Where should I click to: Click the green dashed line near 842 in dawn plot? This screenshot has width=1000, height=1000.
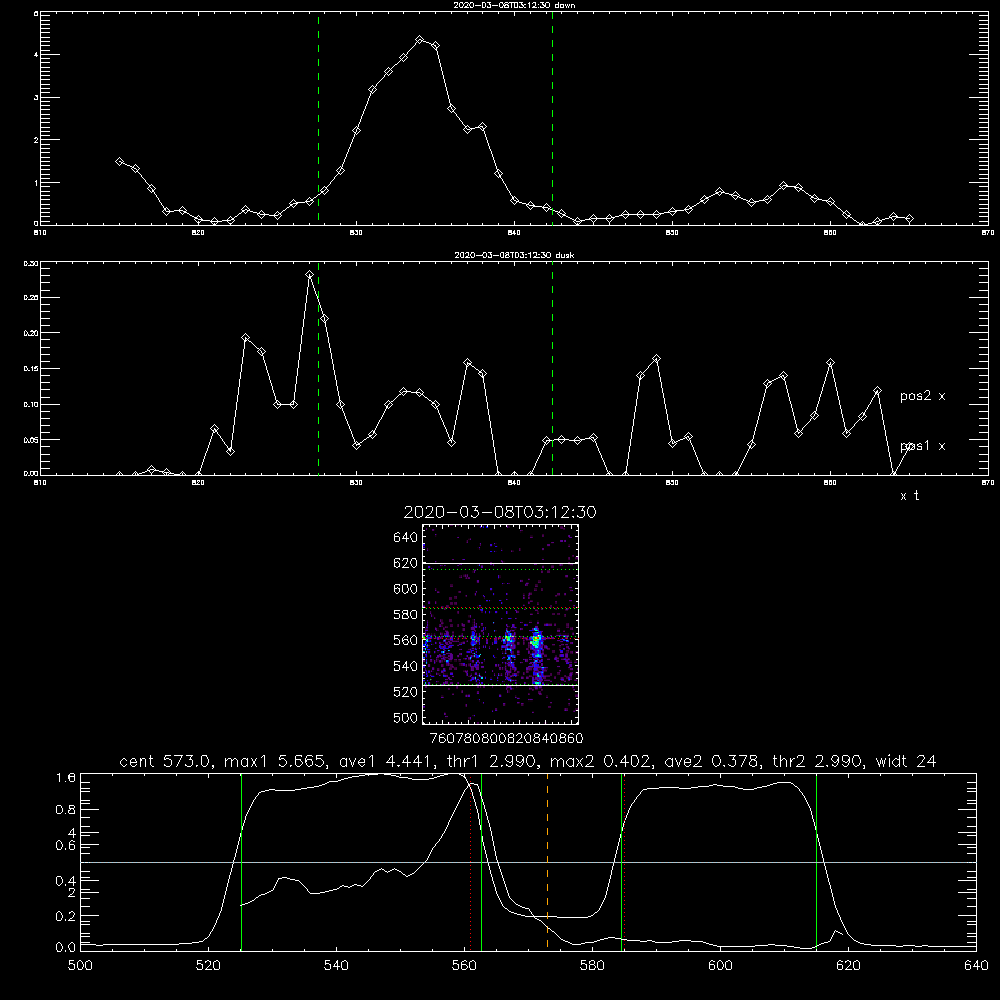[x=552, y=118]
